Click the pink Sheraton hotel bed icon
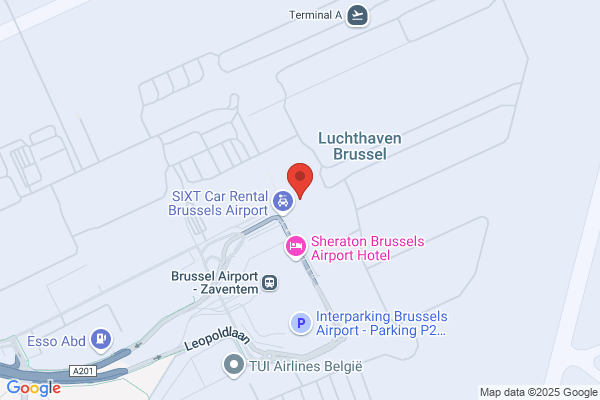600x400 pixels. coord(295,247)
